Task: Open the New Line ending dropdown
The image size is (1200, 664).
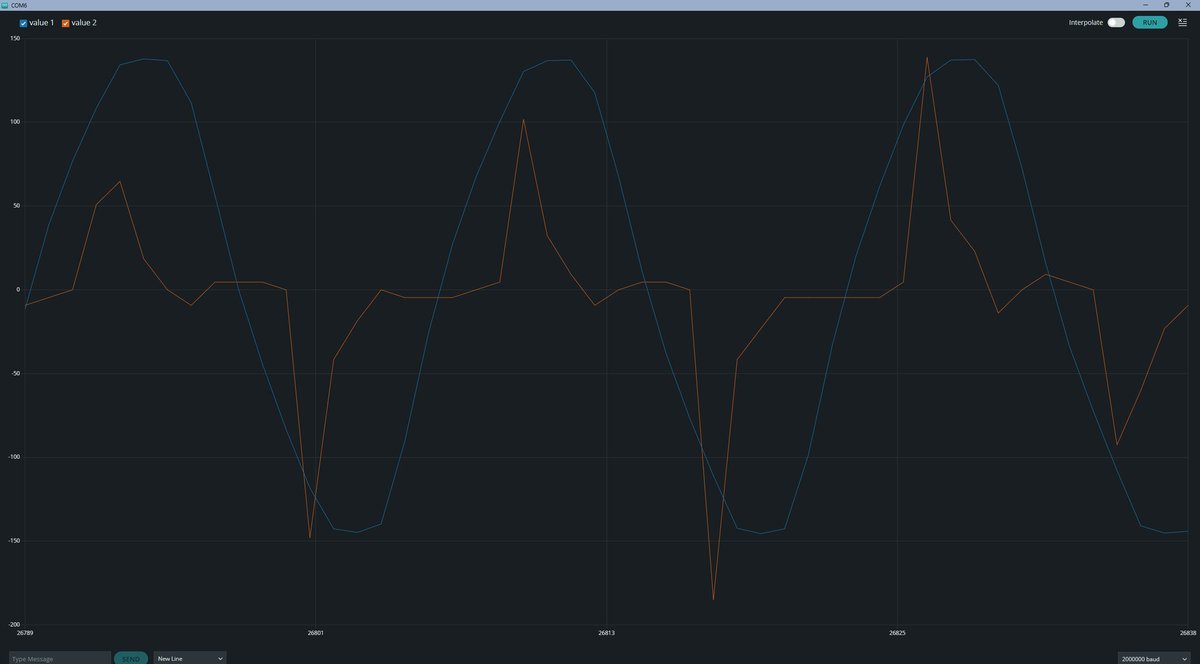Action: pyautogui.click(x=190, y=658)
